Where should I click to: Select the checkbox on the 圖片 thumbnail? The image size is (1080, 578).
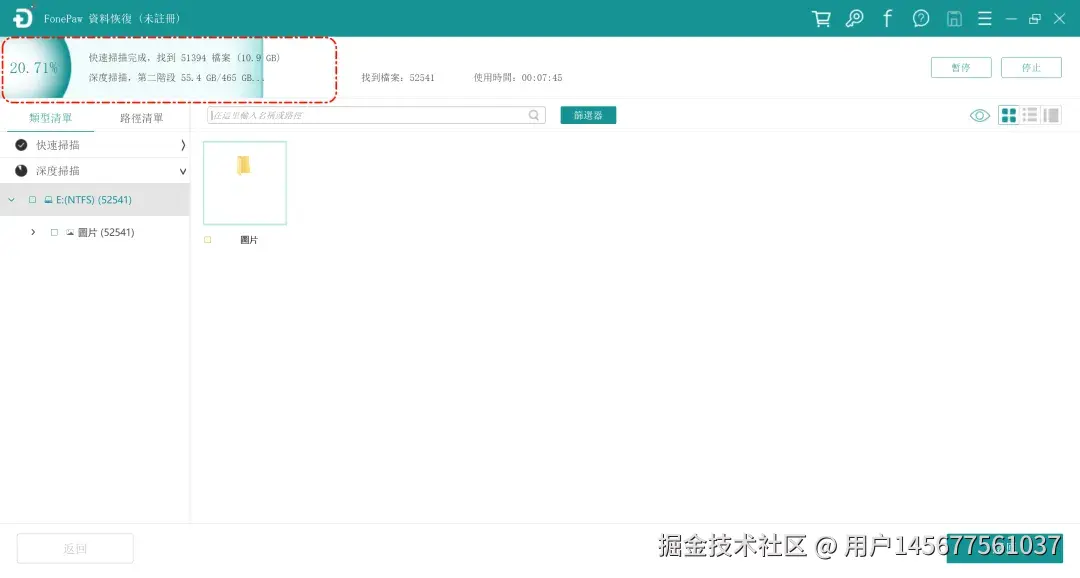tap(208, 239)
